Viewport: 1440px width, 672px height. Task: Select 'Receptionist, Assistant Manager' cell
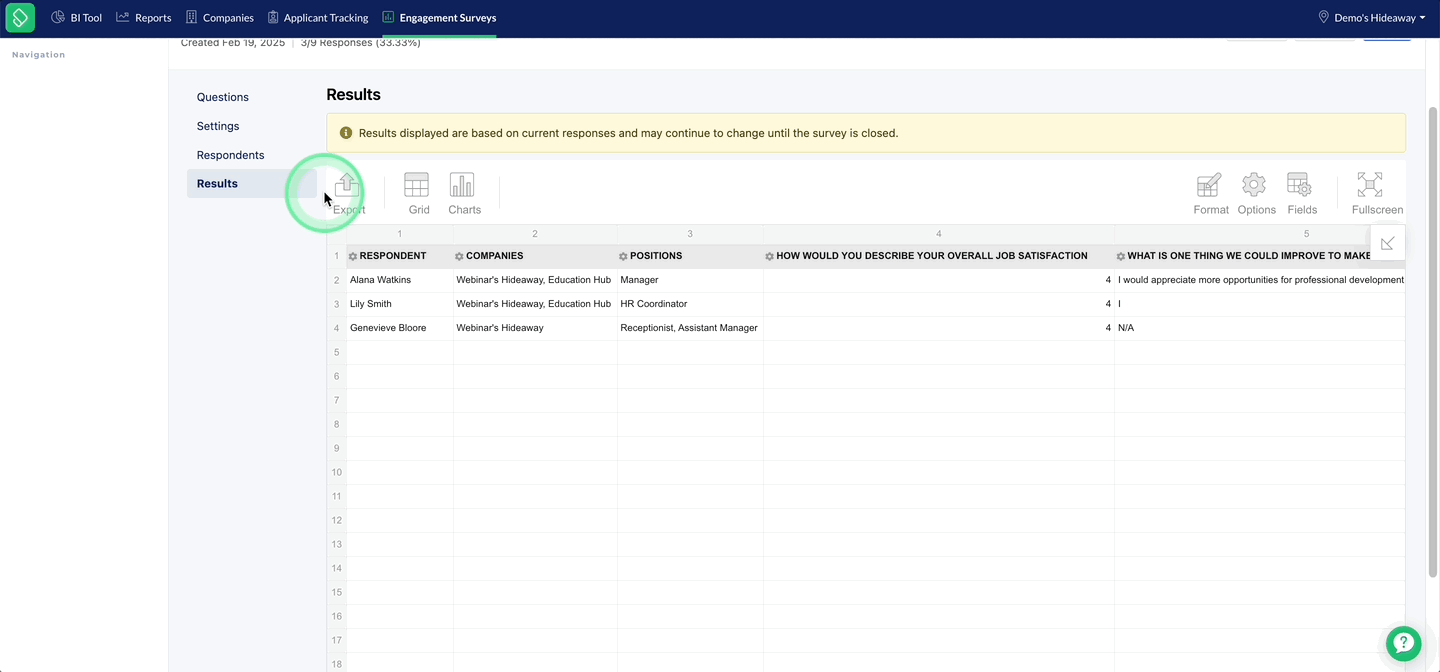point(690,328)
